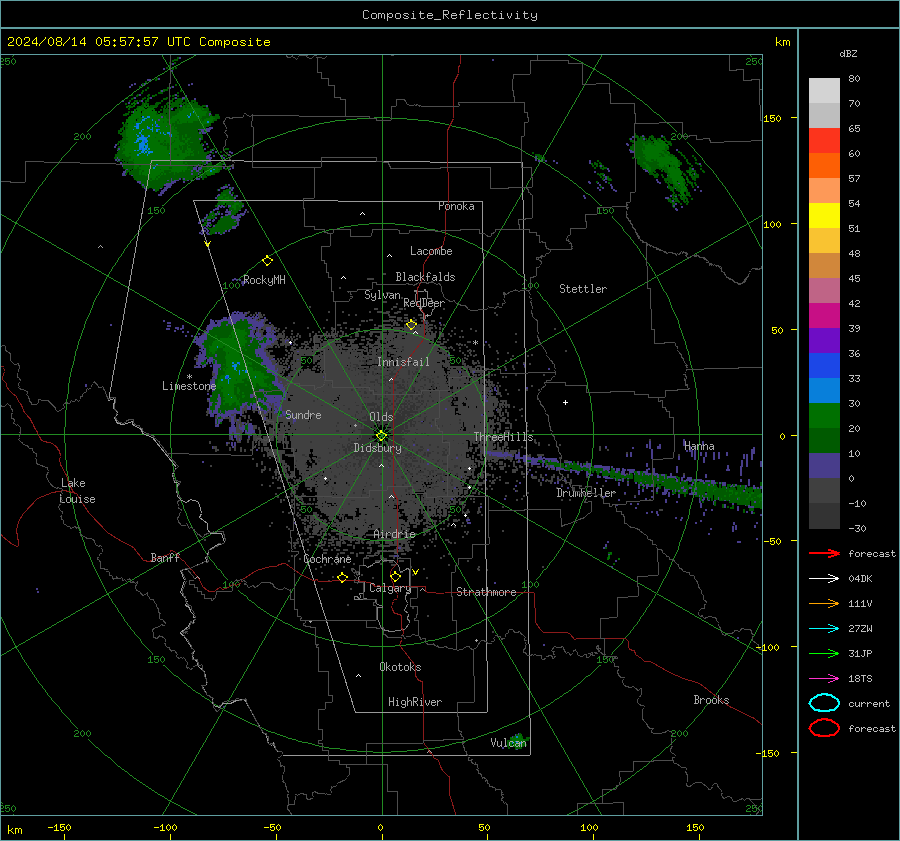Image resolution: width=900 pixels, height=841 pixels.
Task: Click the Ponoka town label
Action: [456, 207]
